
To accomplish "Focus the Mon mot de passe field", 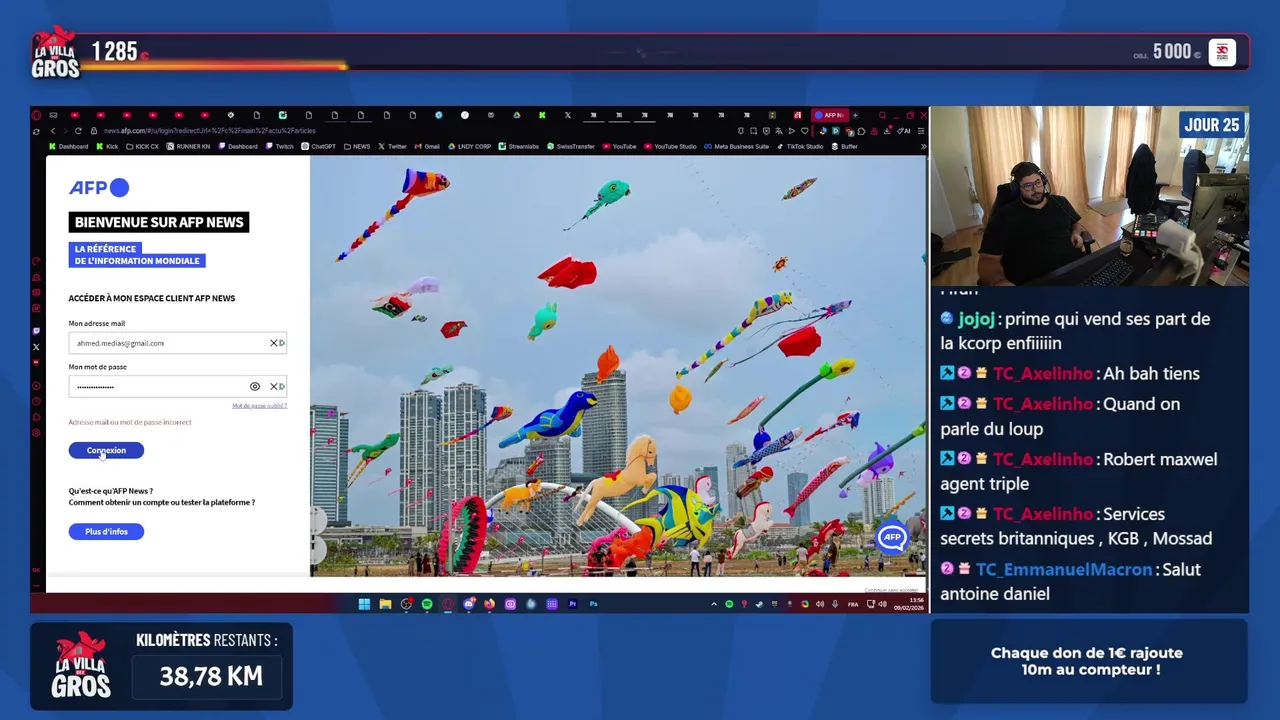I will [177, 386].
